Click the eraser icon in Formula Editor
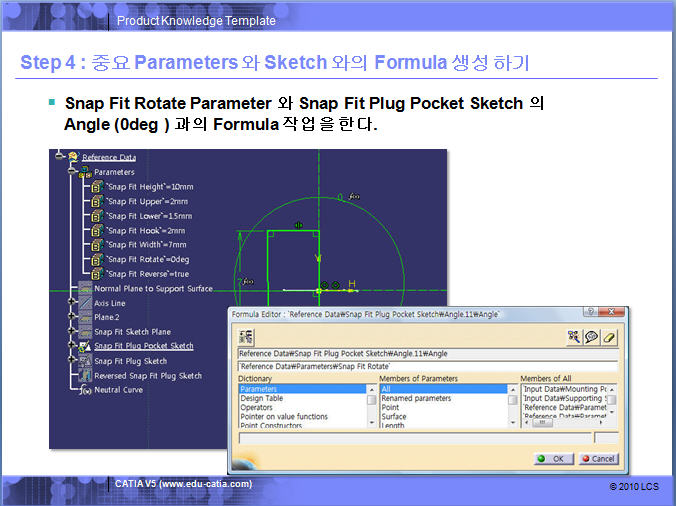This screenshot has height=506, width=676. (x=610, y=337)
